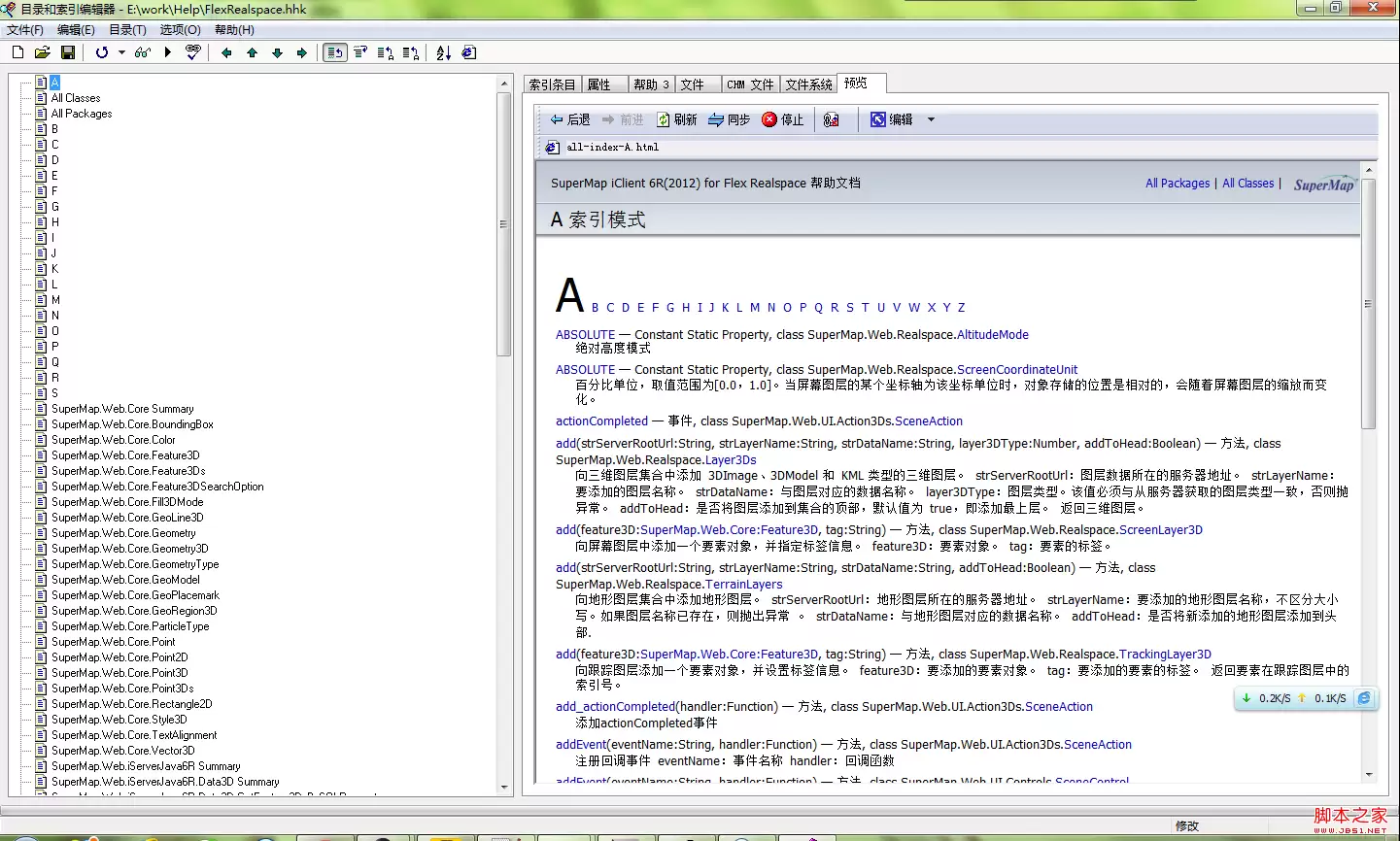Click the tree panel vertical scrollbar thumb
1400x841 pixels.
click(503, 224)
